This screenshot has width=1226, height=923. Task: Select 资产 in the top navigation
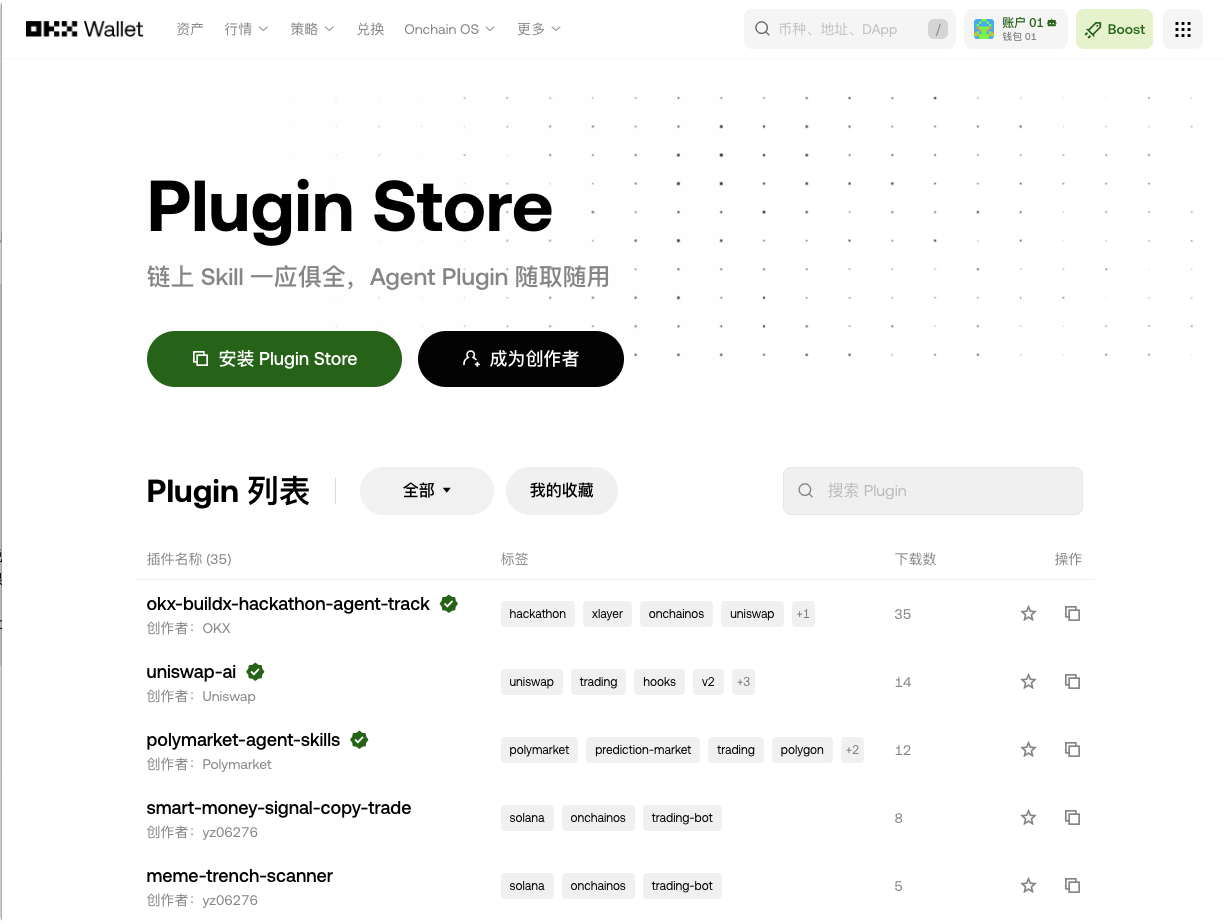(x=189, y=29)
